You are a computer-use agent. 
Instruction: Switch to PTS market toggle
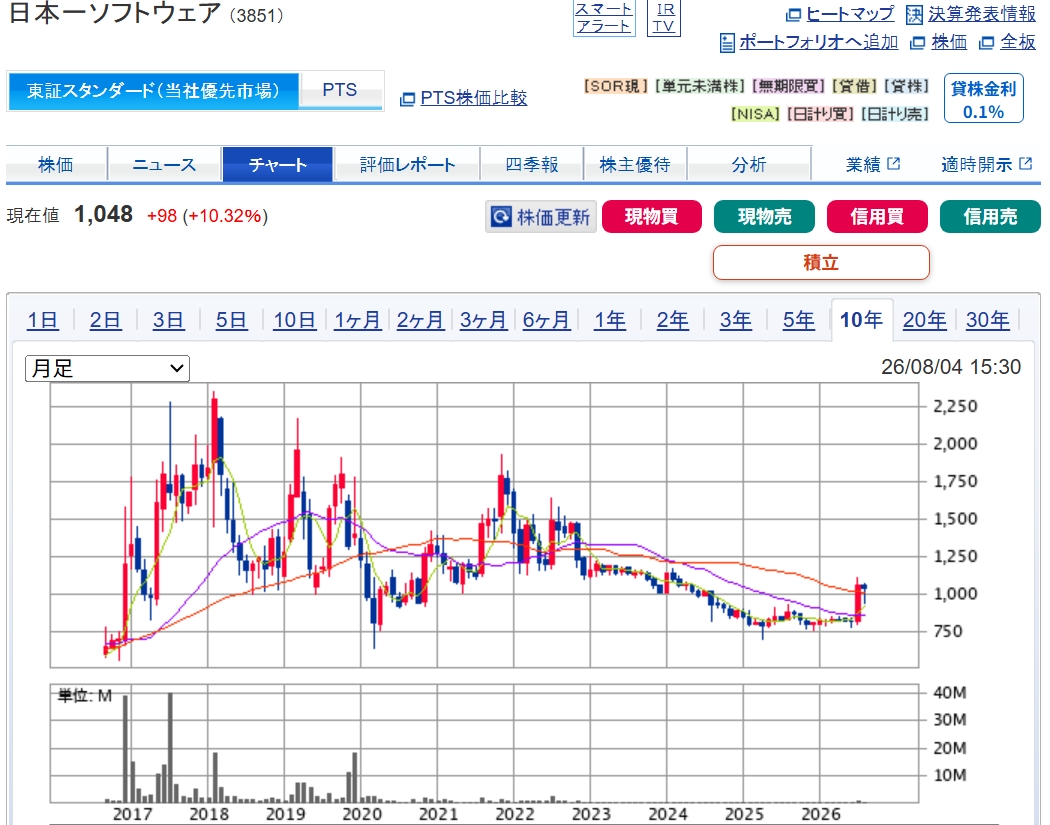(341, 90)
